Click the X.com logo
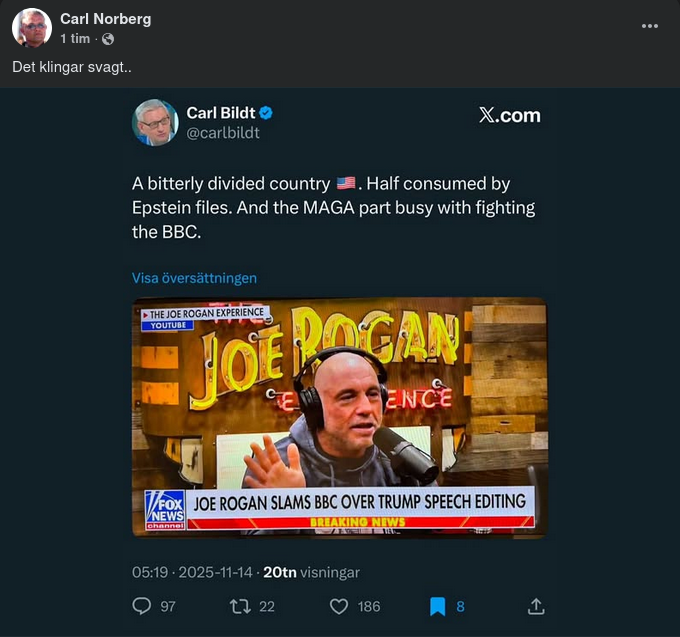The width and height of the screenshot is (680, 637). point(509,115)
